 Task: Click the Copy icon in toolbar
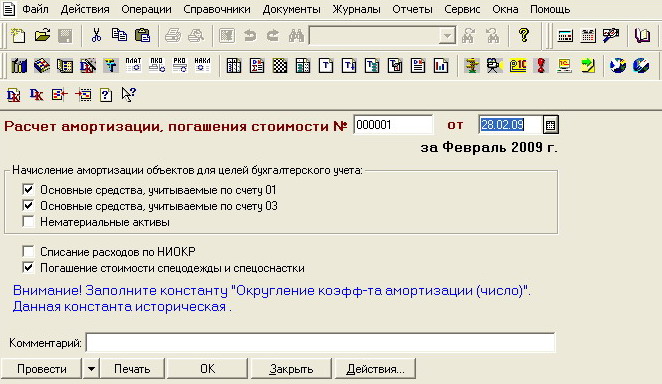click(x=119, y=35)
